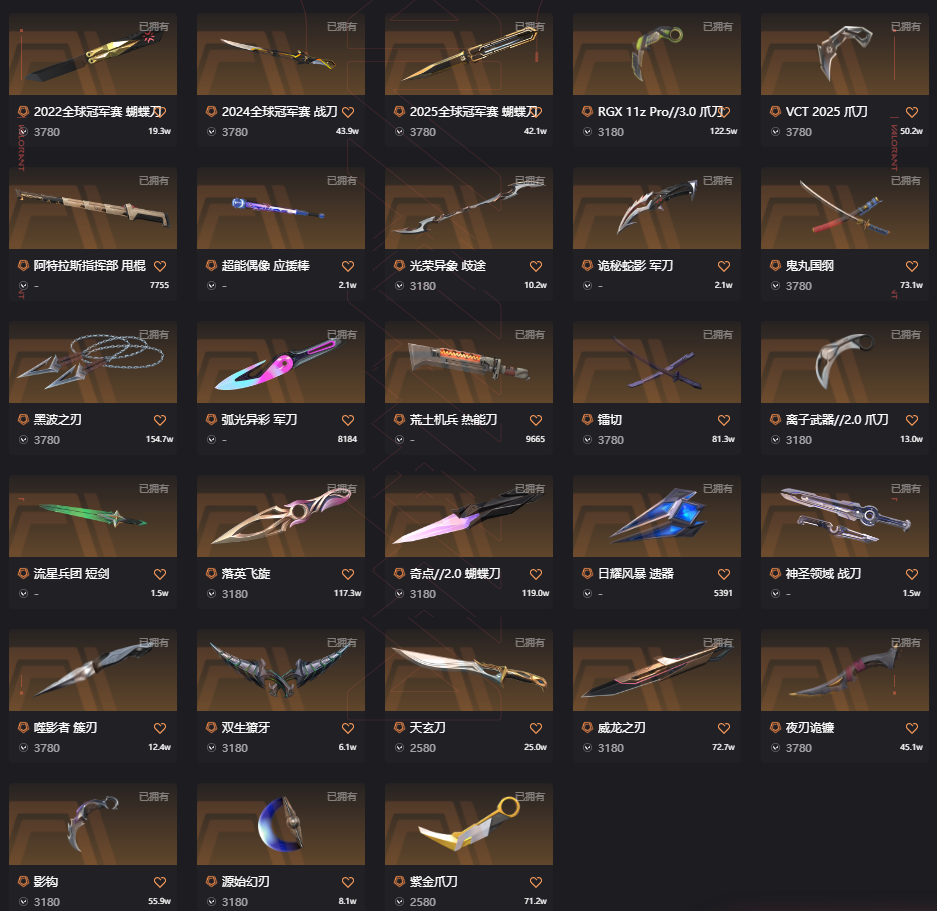This screenshot has width=937, height=911.
Task: Click heart icon beside 天玄刀
Action: tap(535, 728)
